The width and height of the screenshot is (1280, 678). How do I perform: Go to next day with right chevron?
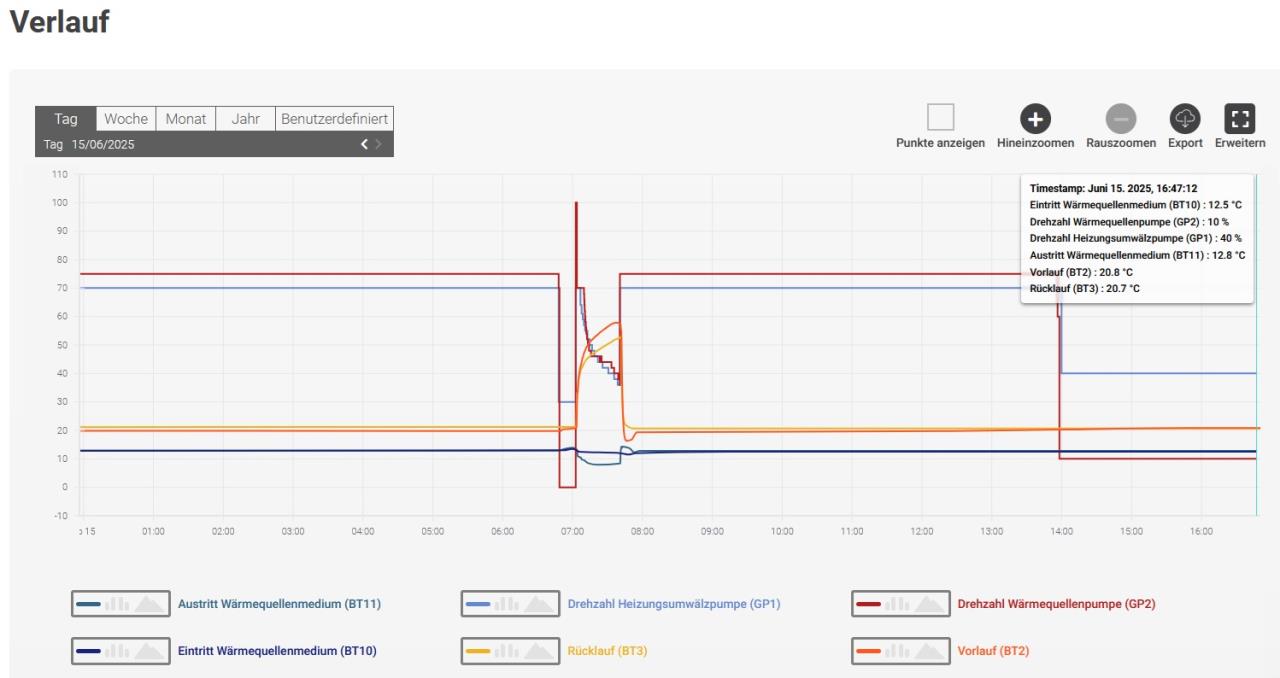379,145
